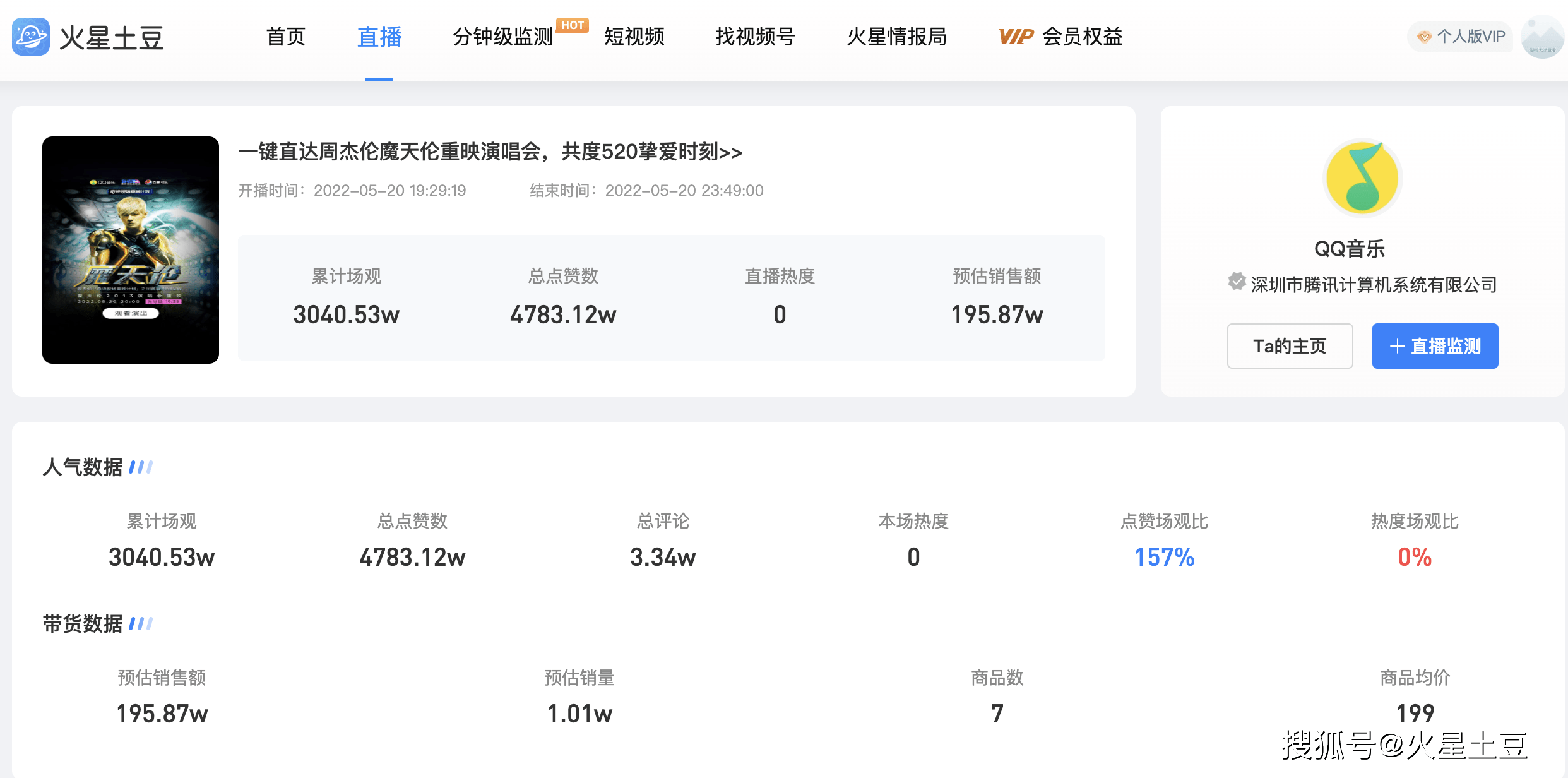Click the 个人版VIP badge

coord(1460,37)
